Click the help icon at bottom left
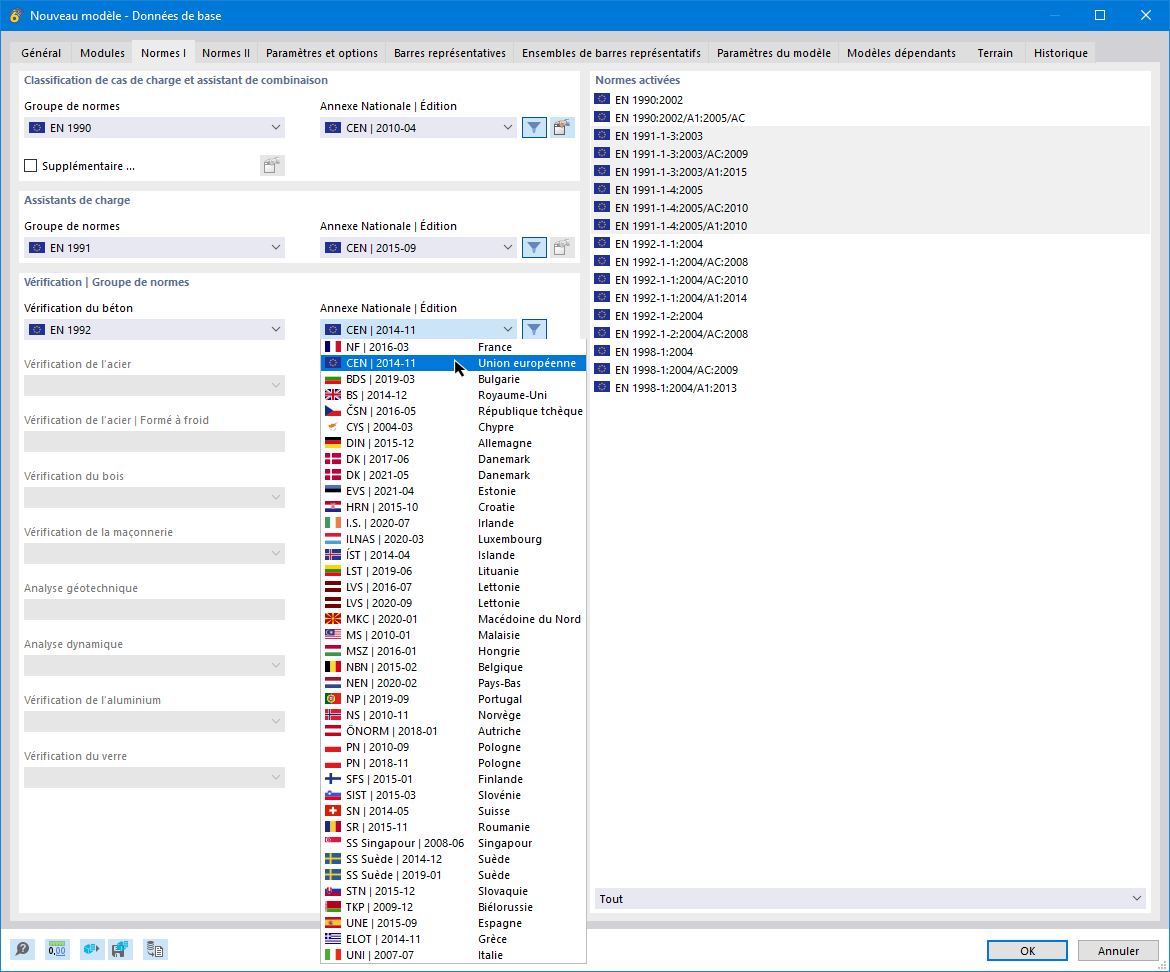Screen dimensions: 1170x972 22,949
